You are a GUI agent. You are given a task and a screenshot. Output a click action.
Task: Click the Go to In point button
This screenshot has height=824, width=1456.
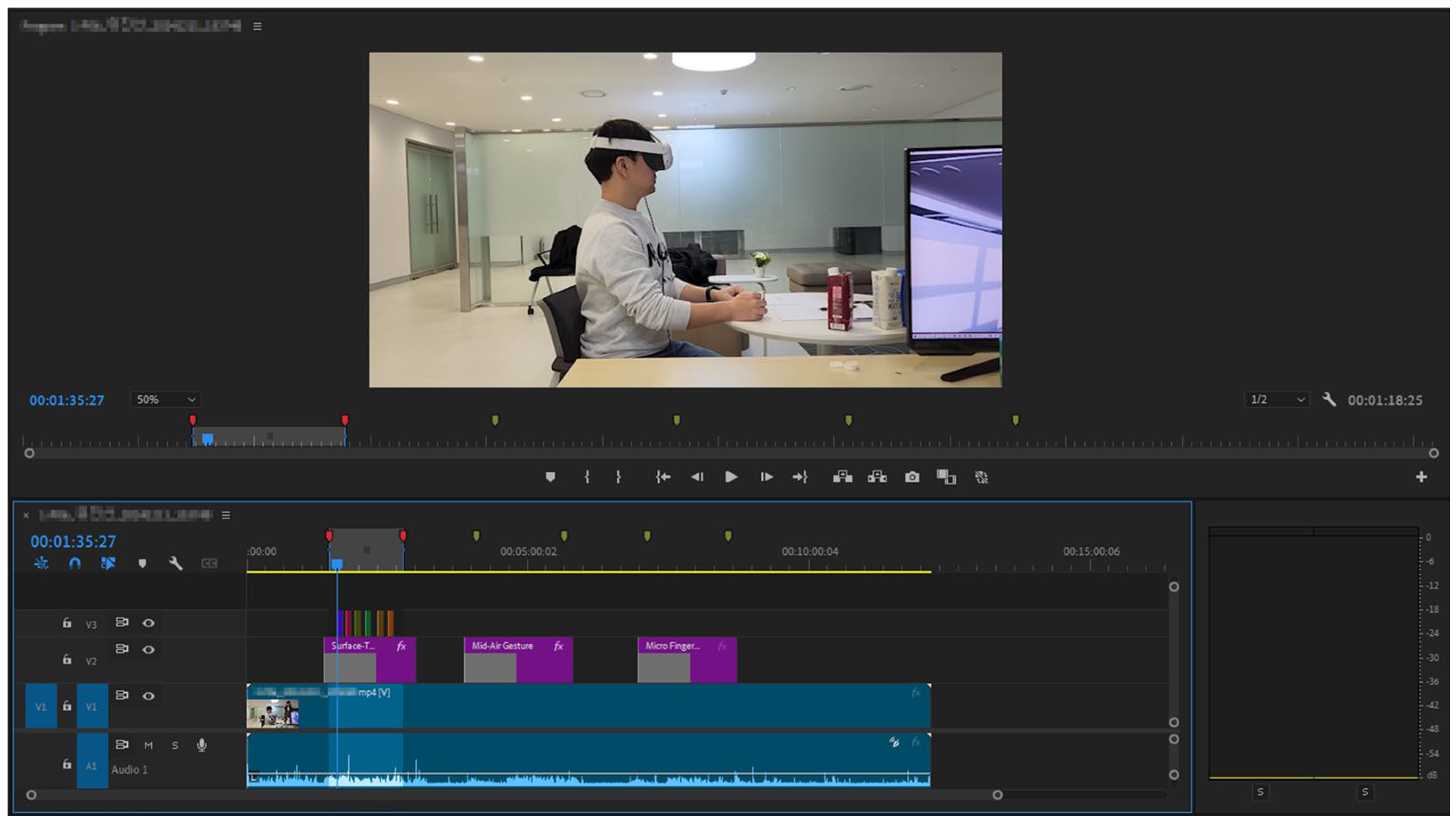pyautogui.click(x=663, y=477)
